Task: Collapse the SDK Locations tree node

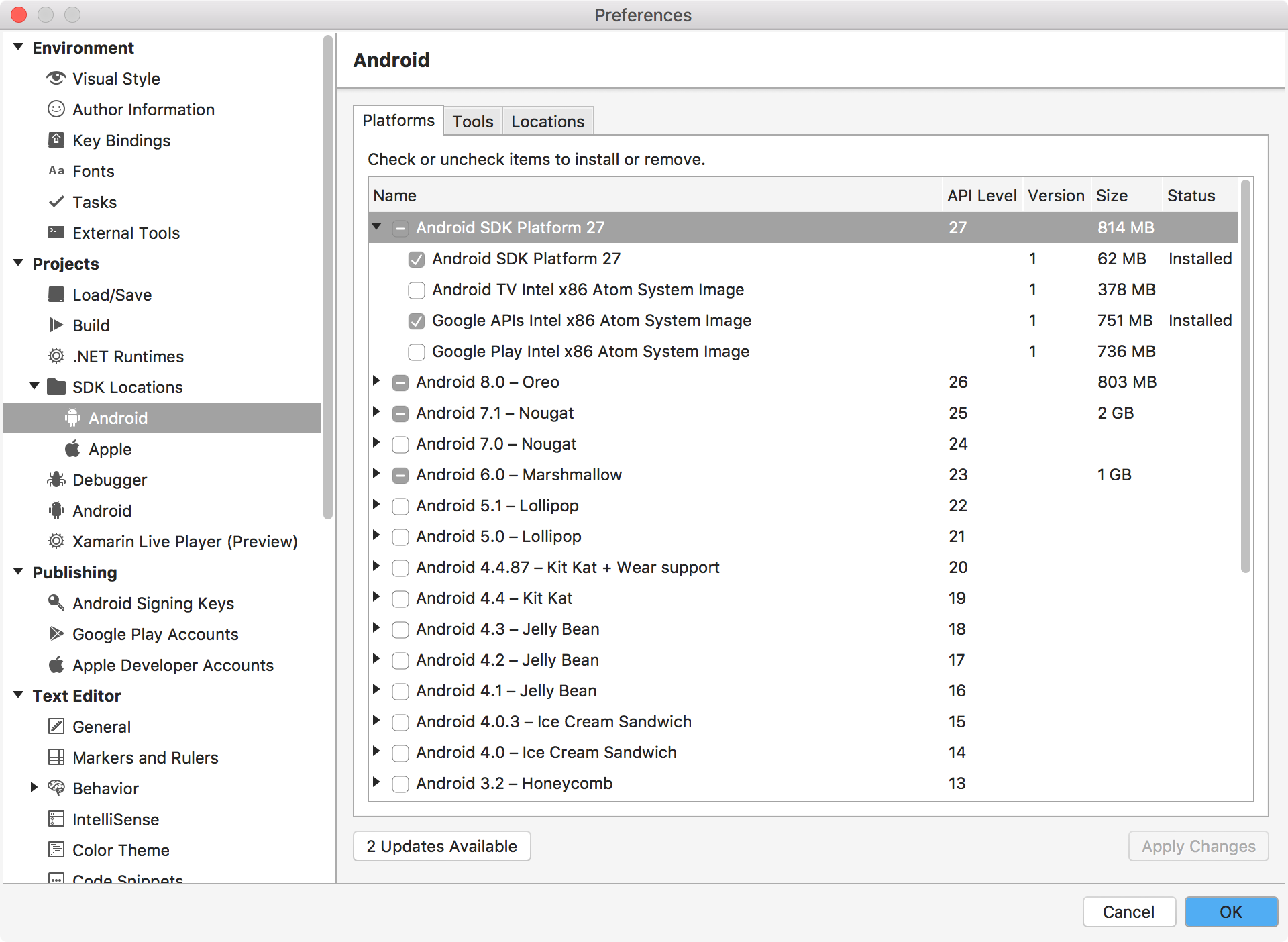Action: click(34, 386)
